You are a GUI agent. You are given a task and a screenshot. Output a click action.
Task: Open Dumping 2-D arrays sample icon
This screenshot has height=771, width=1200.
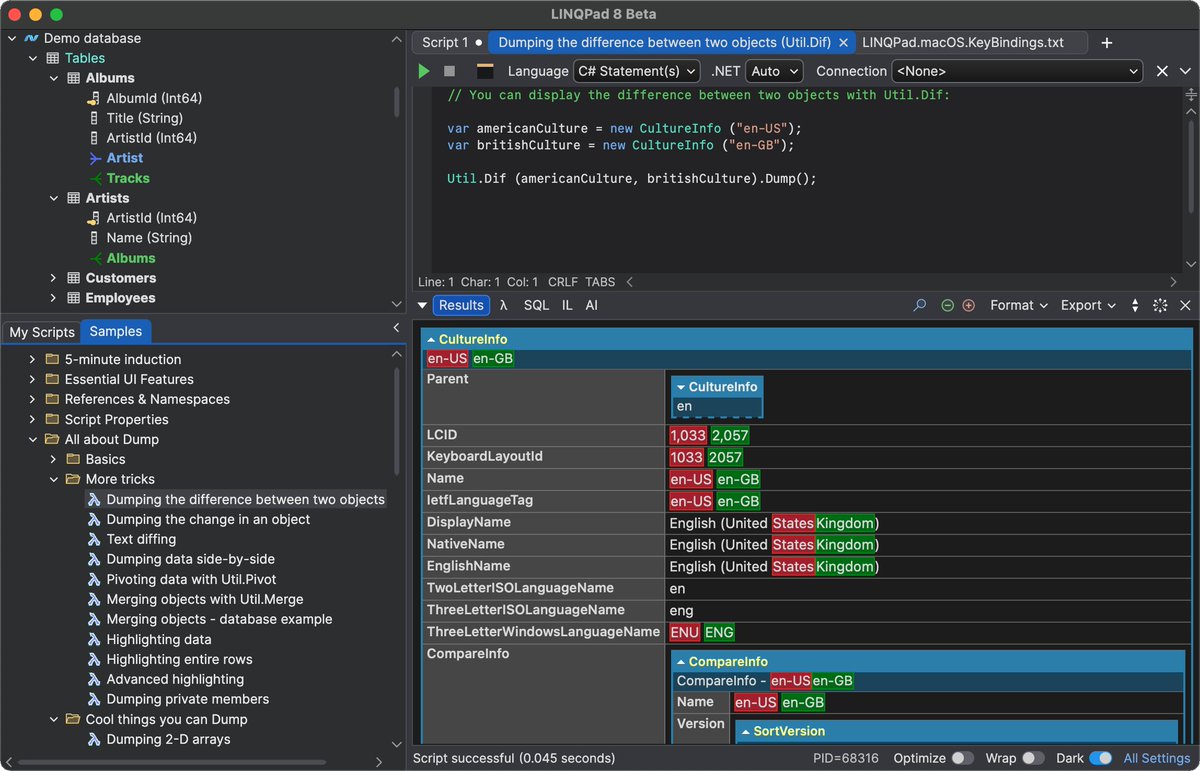[94, 739]
